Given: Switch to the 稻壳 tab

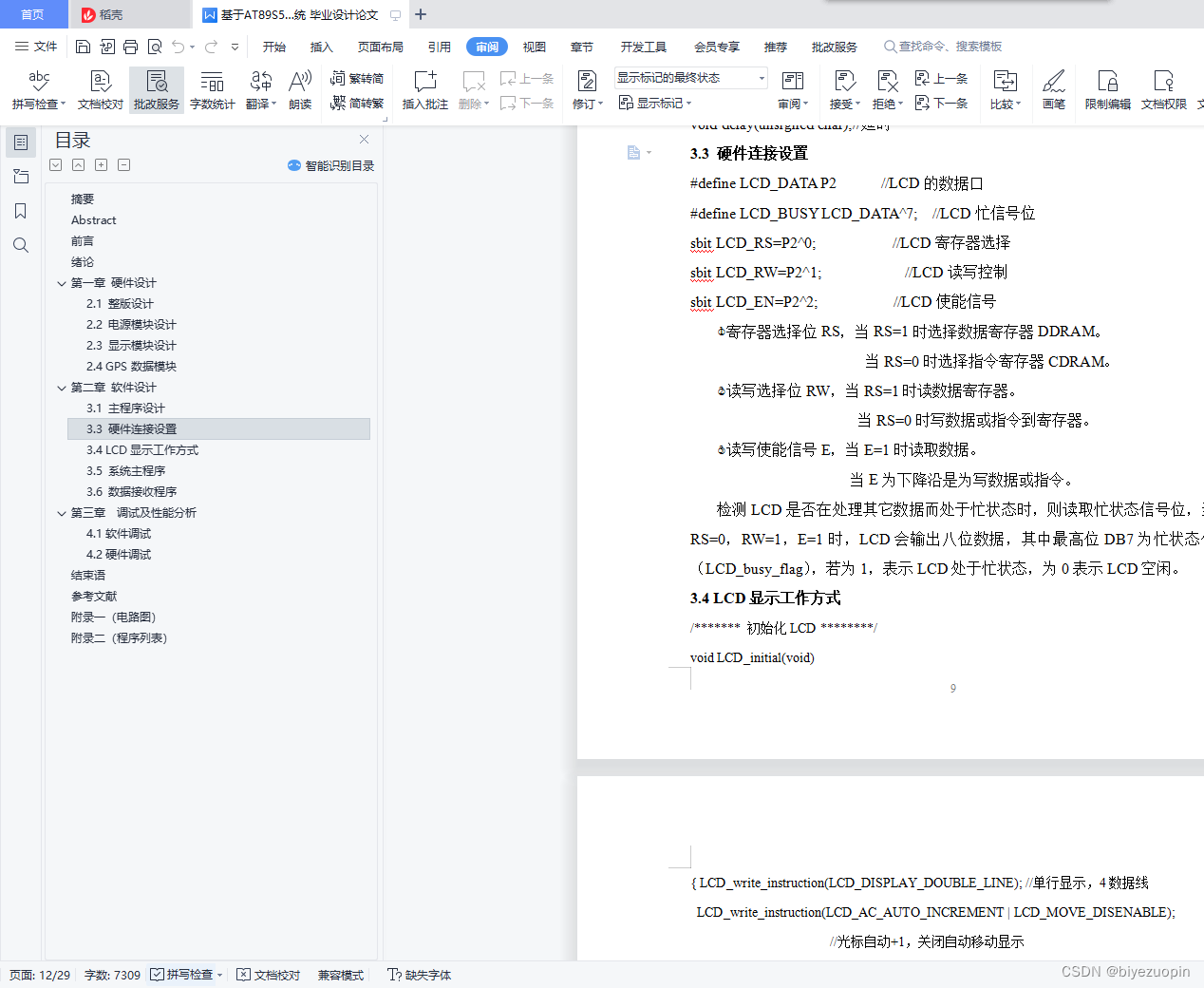Looking at the screenshot, I should (x=128, y=14).
